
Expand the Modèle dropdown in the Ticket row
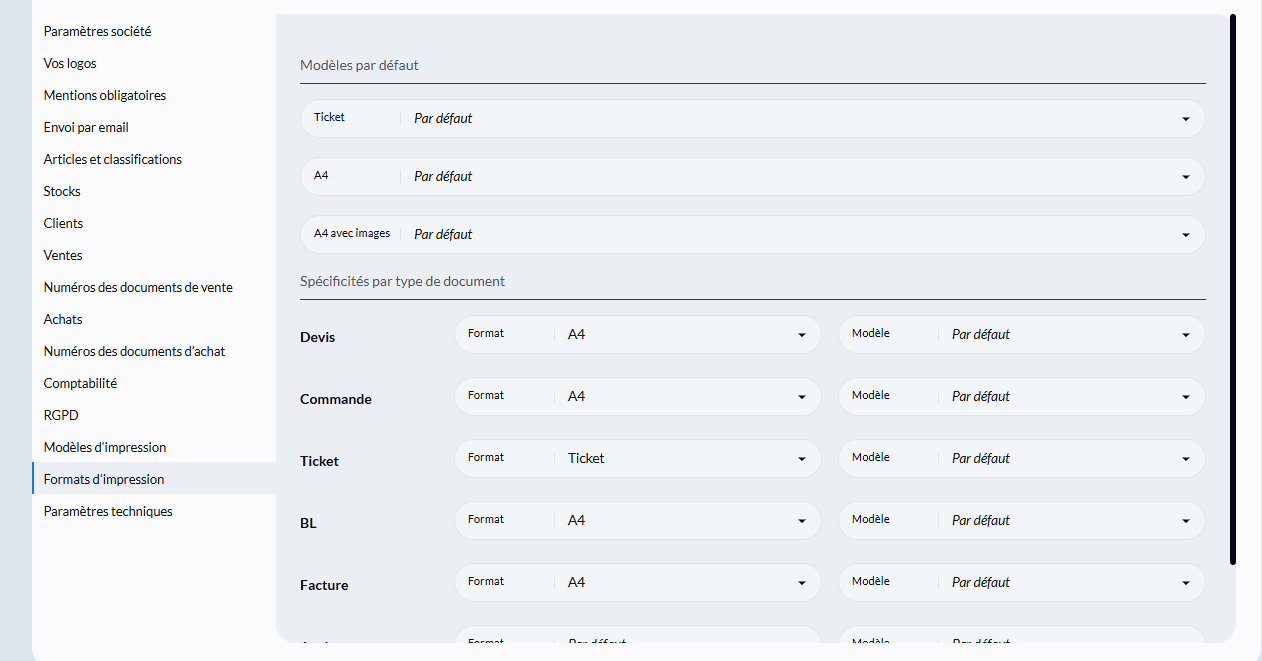(x=1022, y=458)
